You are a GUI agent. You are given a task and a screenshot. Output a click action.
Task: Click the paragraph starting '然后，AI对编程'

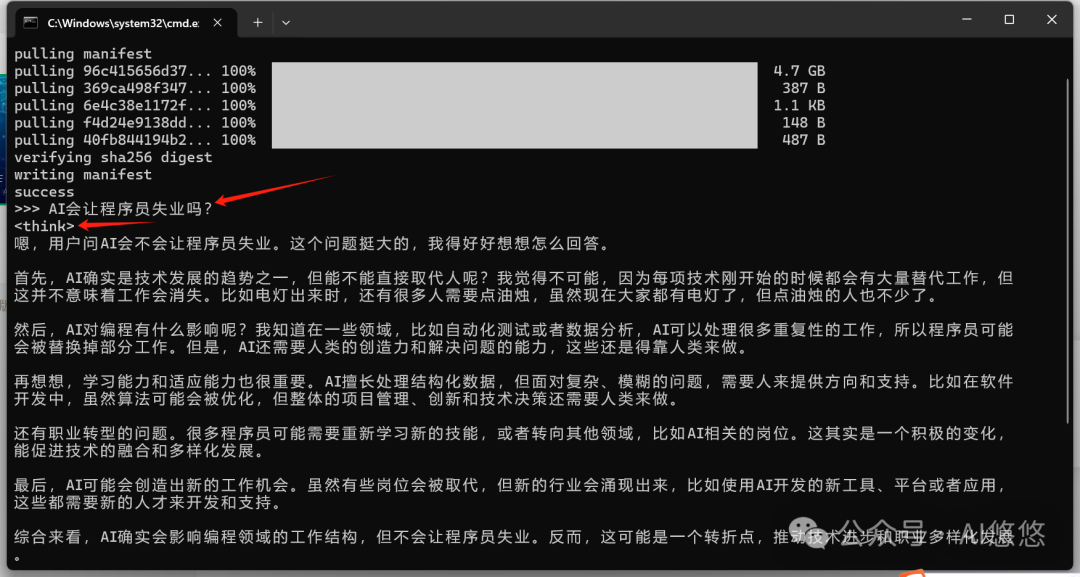514,338
